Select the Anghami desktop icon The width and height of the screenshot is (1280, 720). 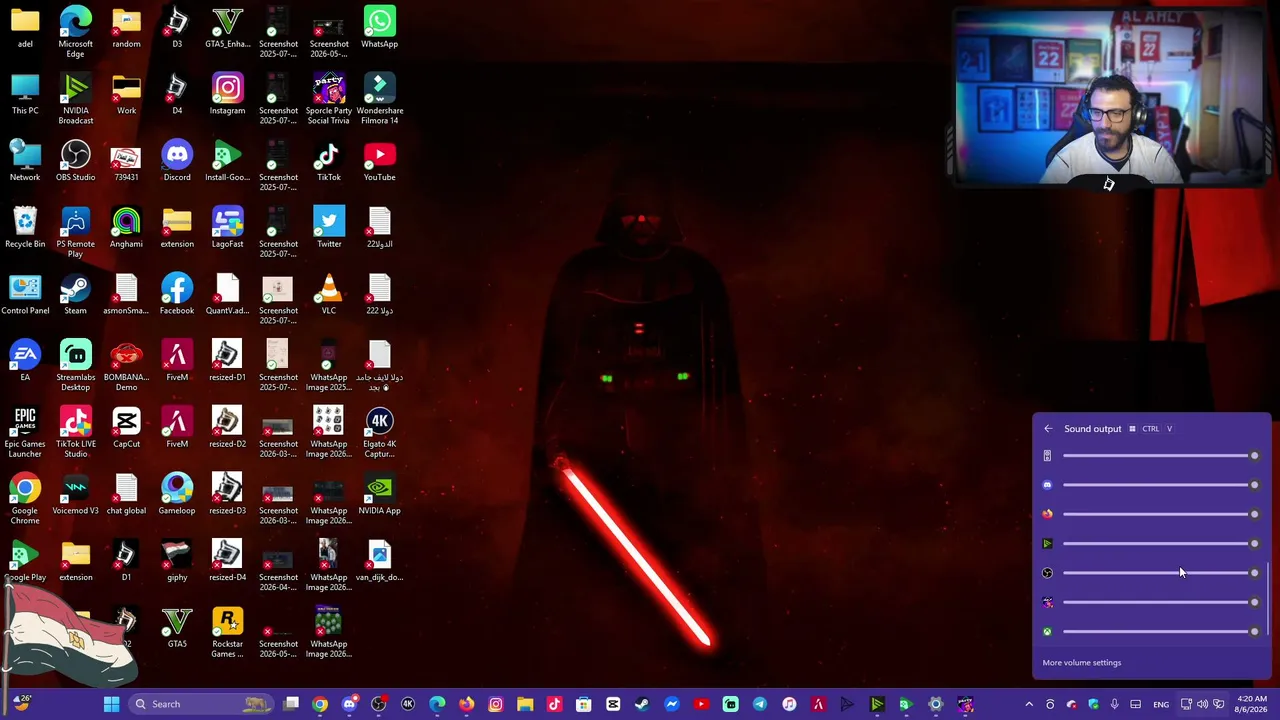(126, 227)
